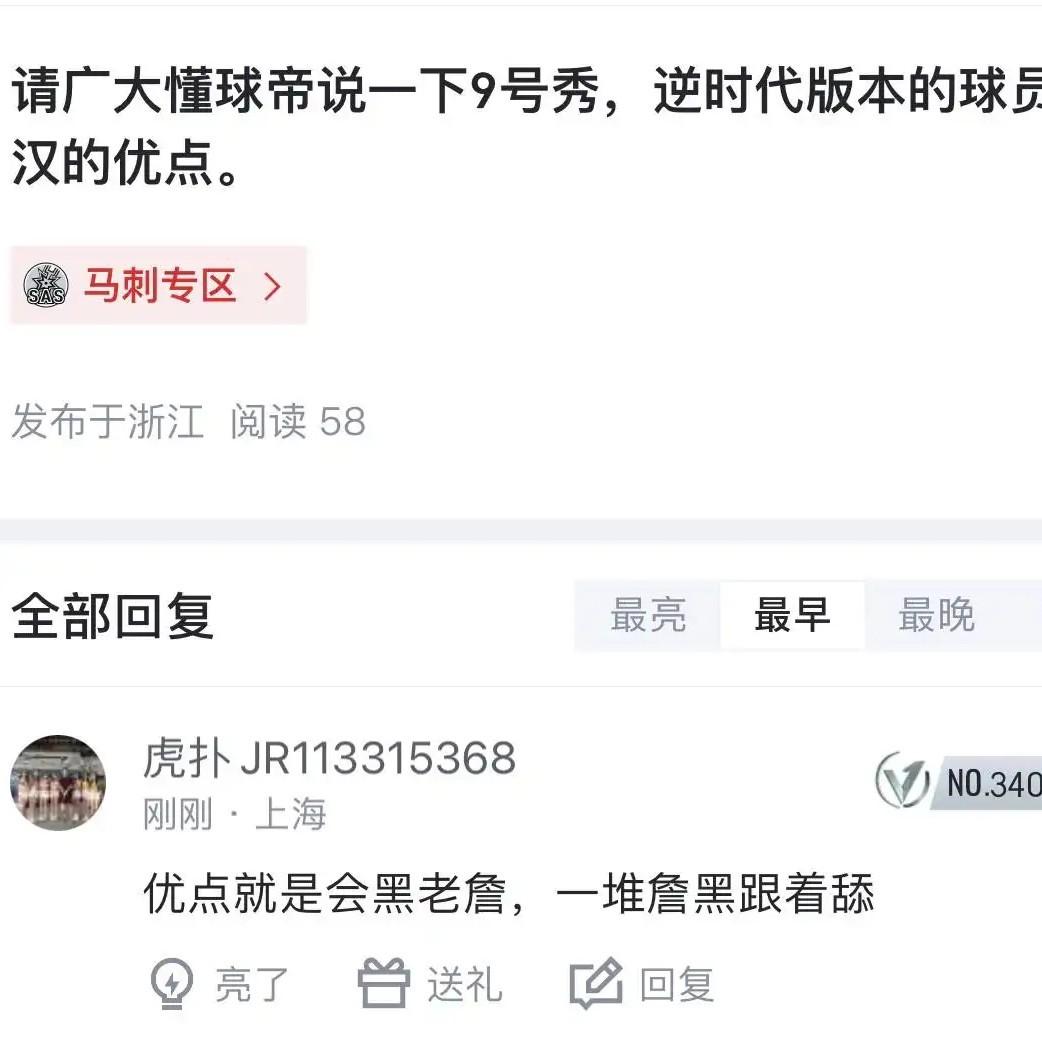Open the 马刺专区 section link
The width and height of the screenshot is (1042, 1042).
pos(158,285)
